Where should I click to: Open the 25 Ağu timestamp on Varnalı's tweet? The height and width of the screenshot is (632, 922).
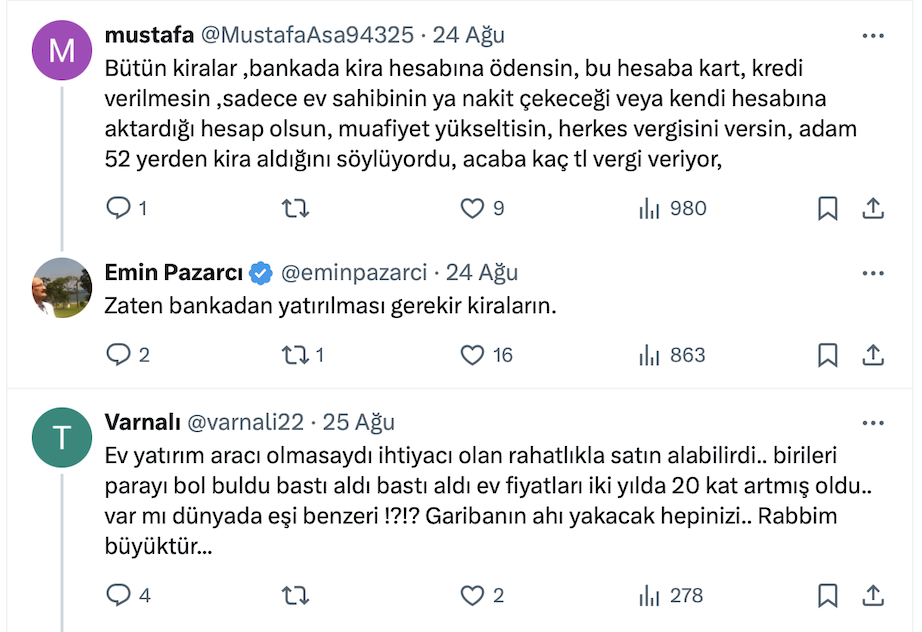tap(358, 421)
